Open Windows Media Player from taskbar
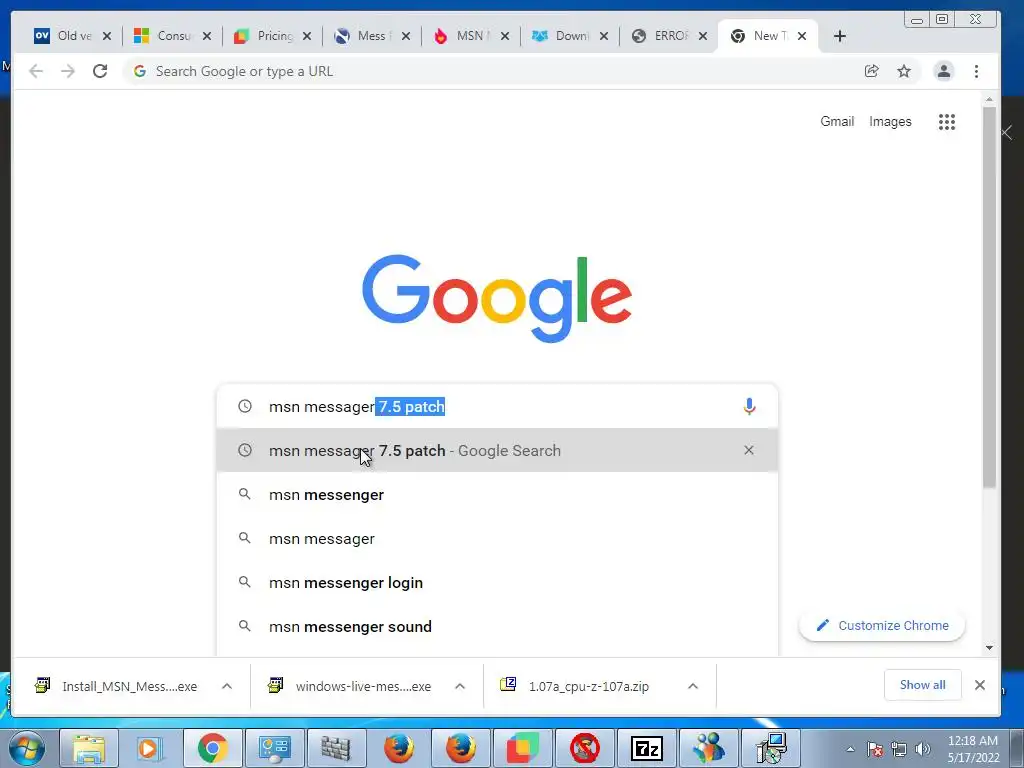Image resolution: width=1024 pixels, height=768 pixels. point(150,748)
